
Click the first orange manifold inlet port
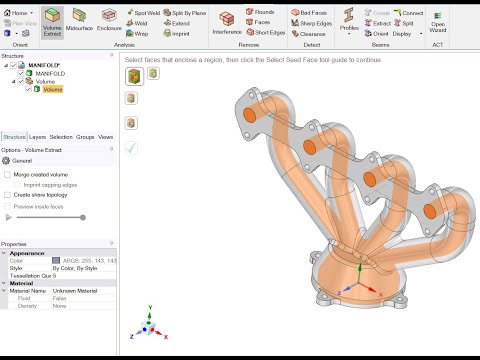(249, 115)
